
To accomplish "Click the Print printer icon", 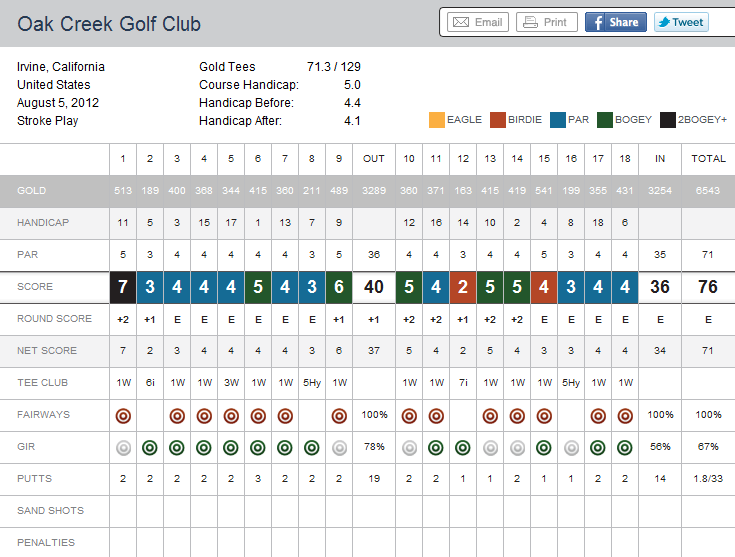I will [532, 22].
